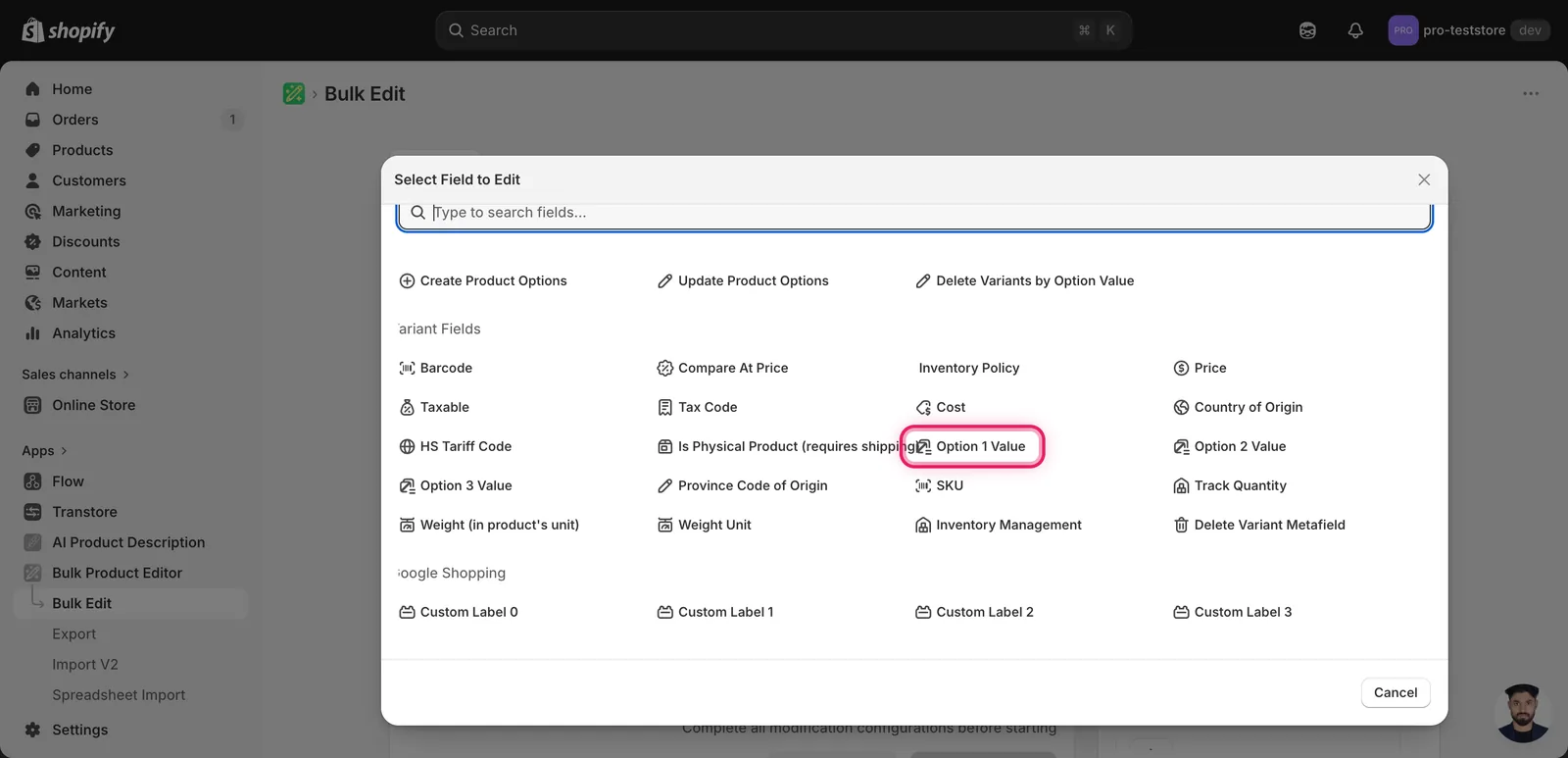Open Spreadsheet Import in sidebar
This screenshot has height=758, width=1568.
point(119,695)
